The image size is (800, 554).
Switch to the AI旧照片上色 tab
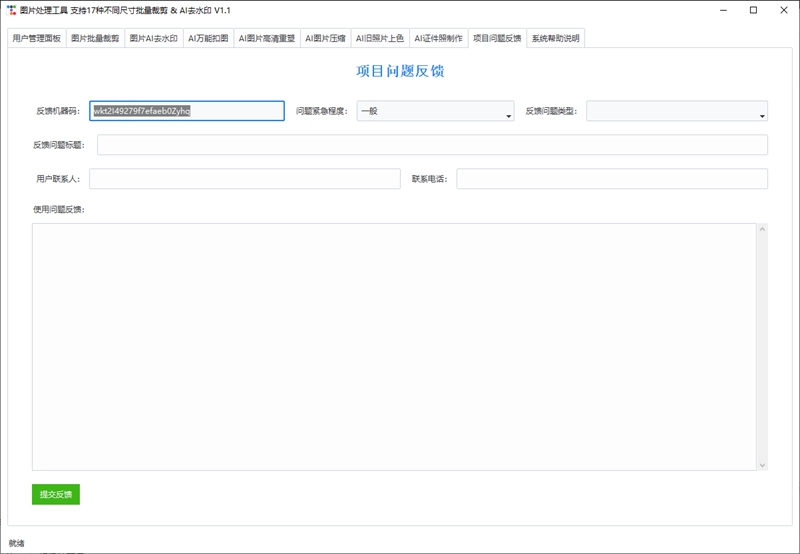pyautogui.click(x=380, y=38)
